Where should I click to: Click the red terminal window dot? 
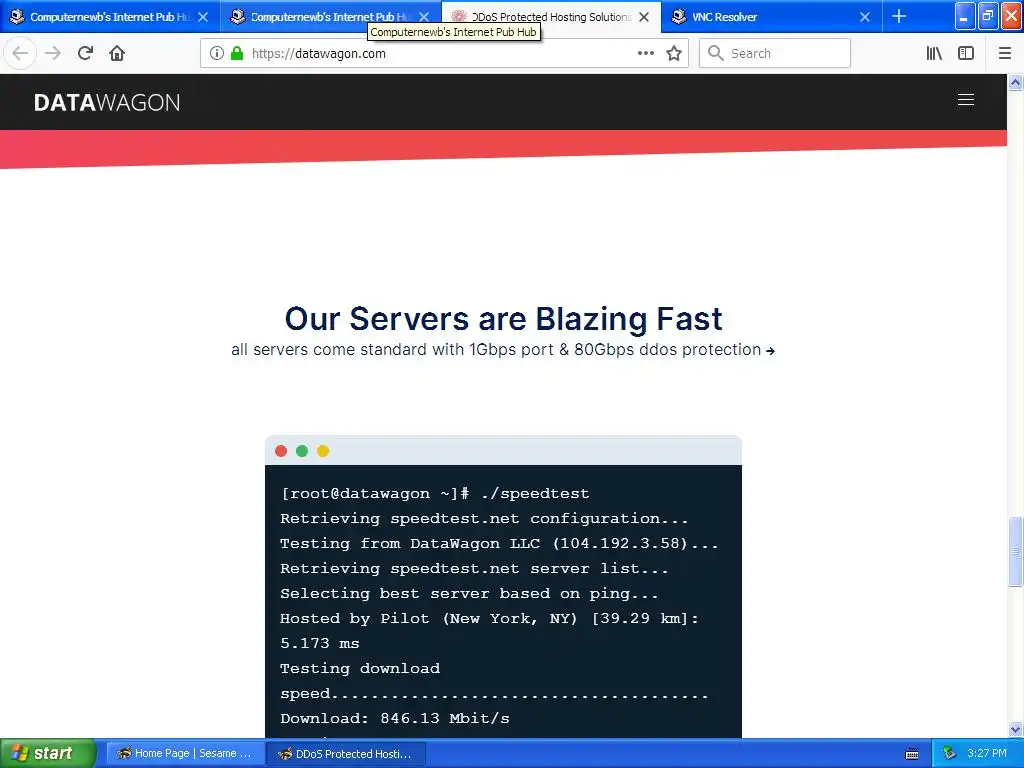click(x=281, y=451)
